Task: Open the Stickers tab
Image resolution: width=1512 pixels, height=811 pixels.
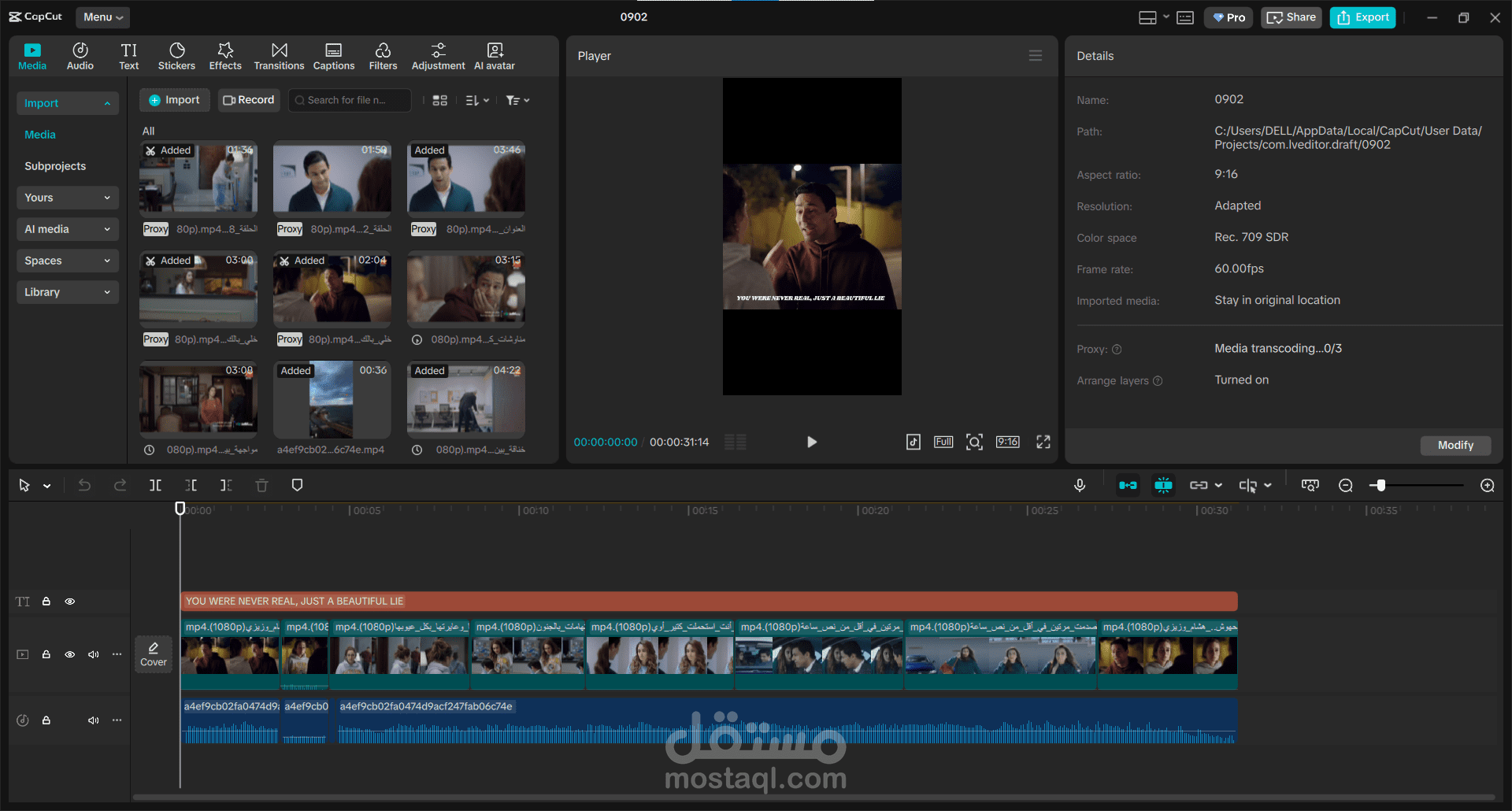Action: point(176,57)
